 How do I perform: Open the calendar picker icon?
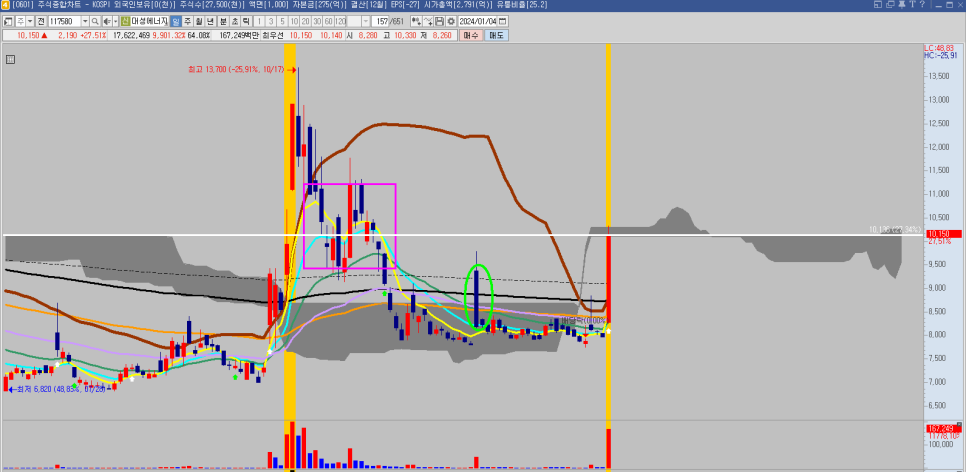(502, 21)
